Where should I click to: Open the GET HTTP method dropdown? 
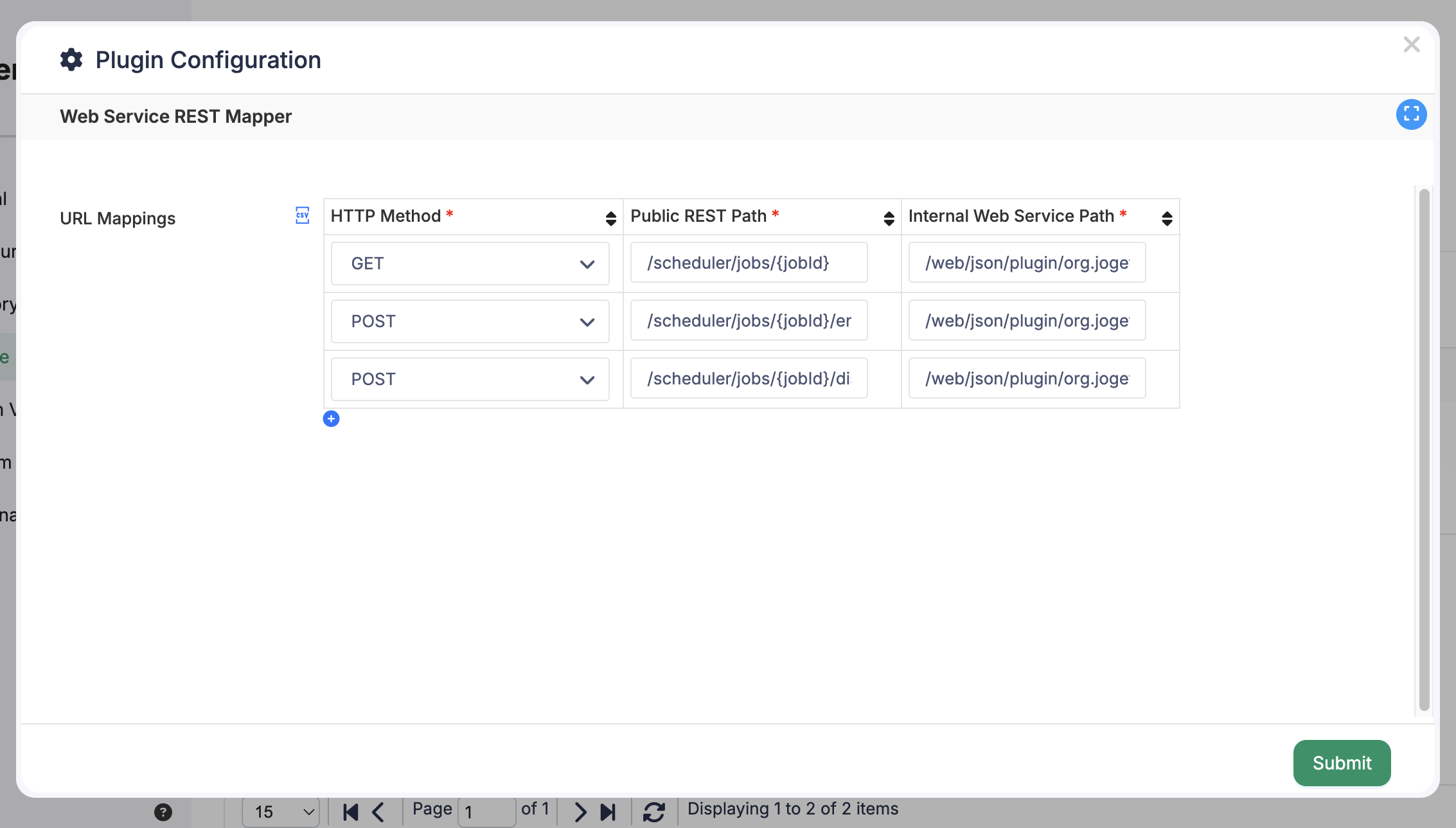[x=470, y=264]
